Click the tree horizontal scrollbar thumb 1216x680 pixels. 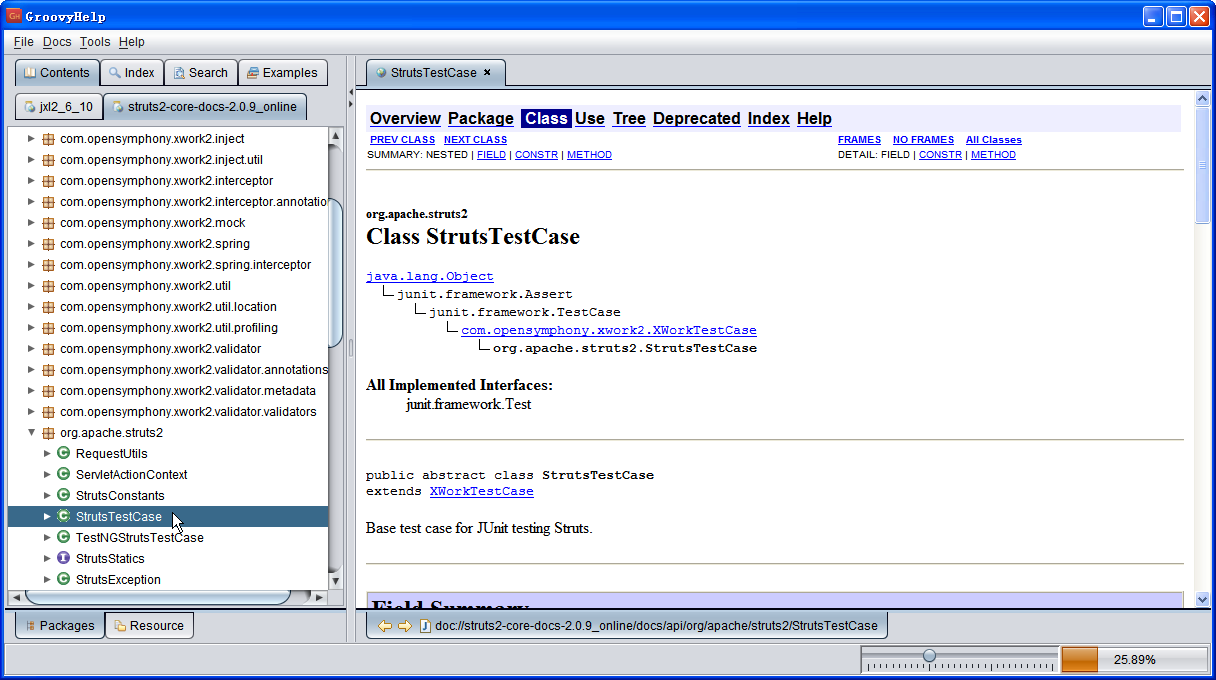click(158, 597)
